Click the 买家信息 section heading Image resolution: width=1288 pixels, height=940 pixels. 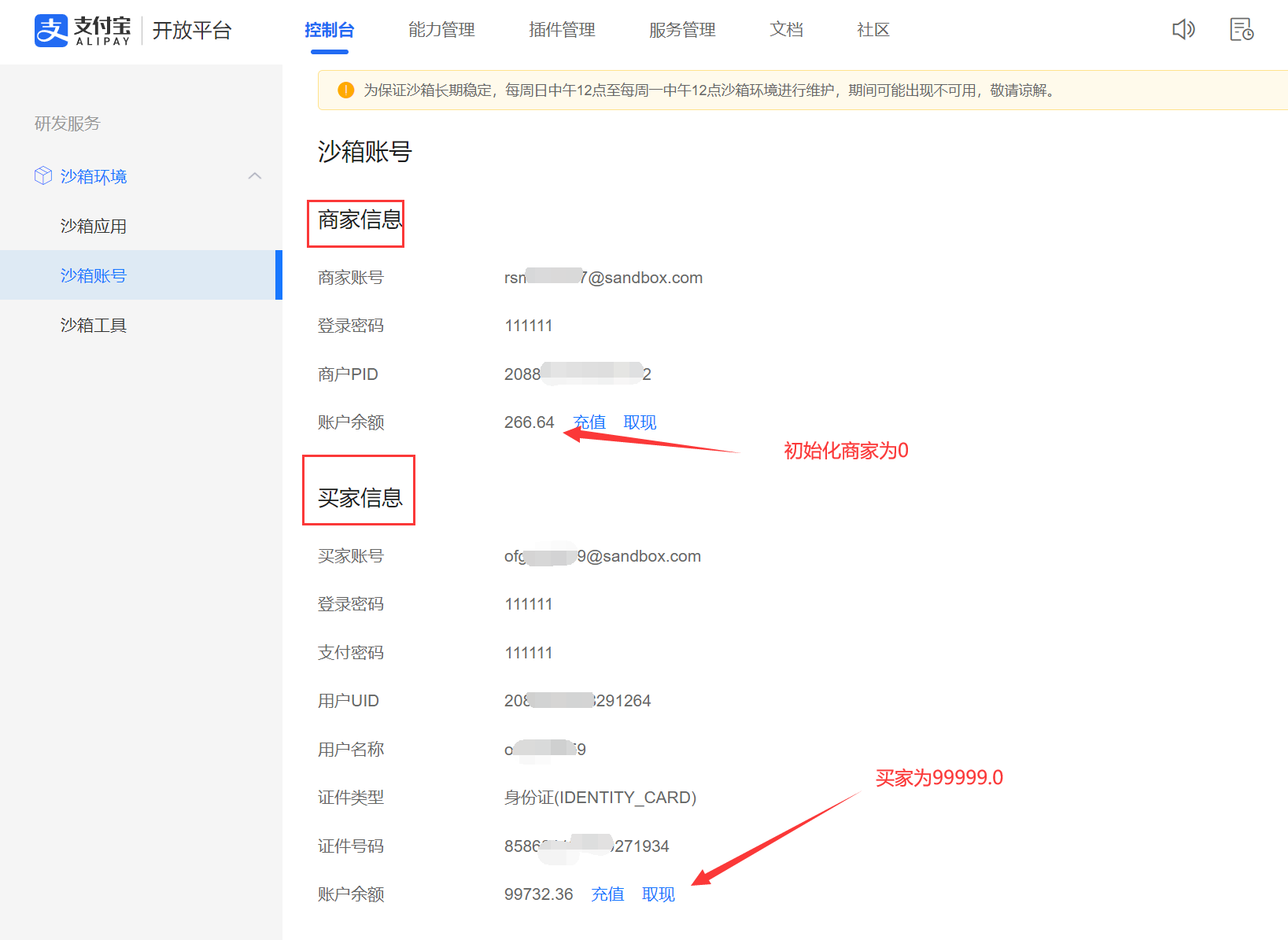tap(360, 498)
